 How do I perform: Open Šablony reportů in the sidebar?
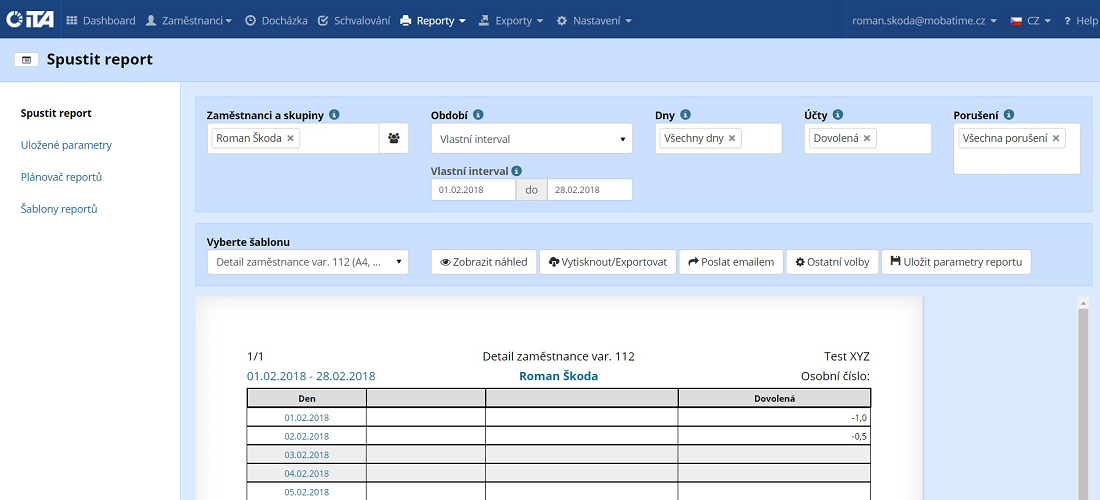tap(61, 209)
